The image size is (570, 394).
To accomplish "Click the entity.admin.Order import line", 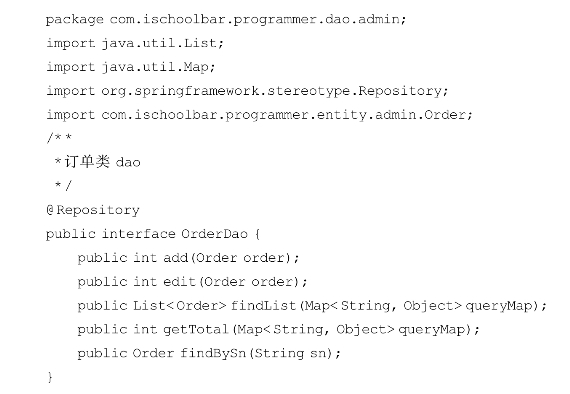I will [259, 115].
